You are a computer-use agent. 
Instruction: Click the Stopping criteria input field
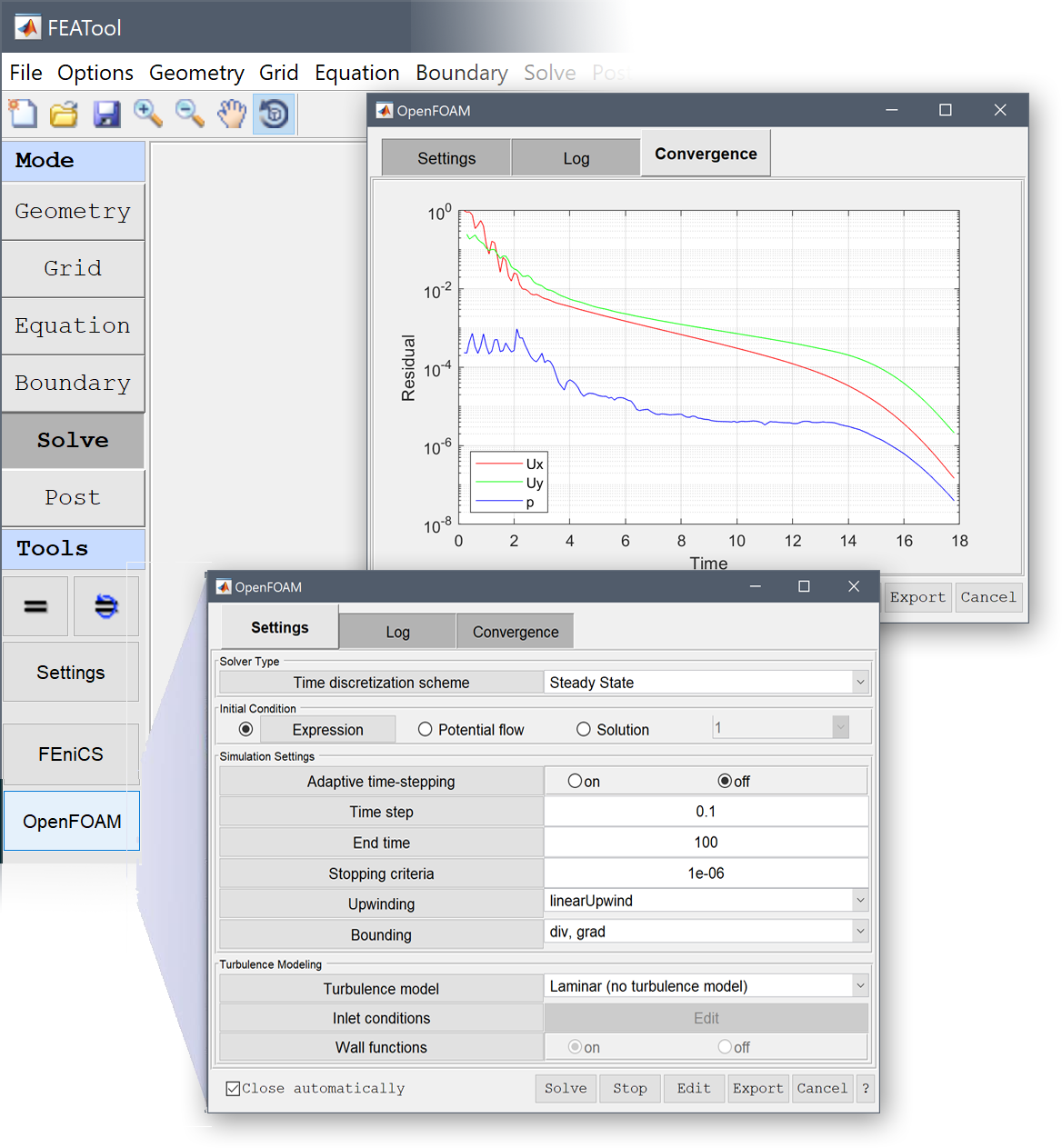[x=706, y=873]
